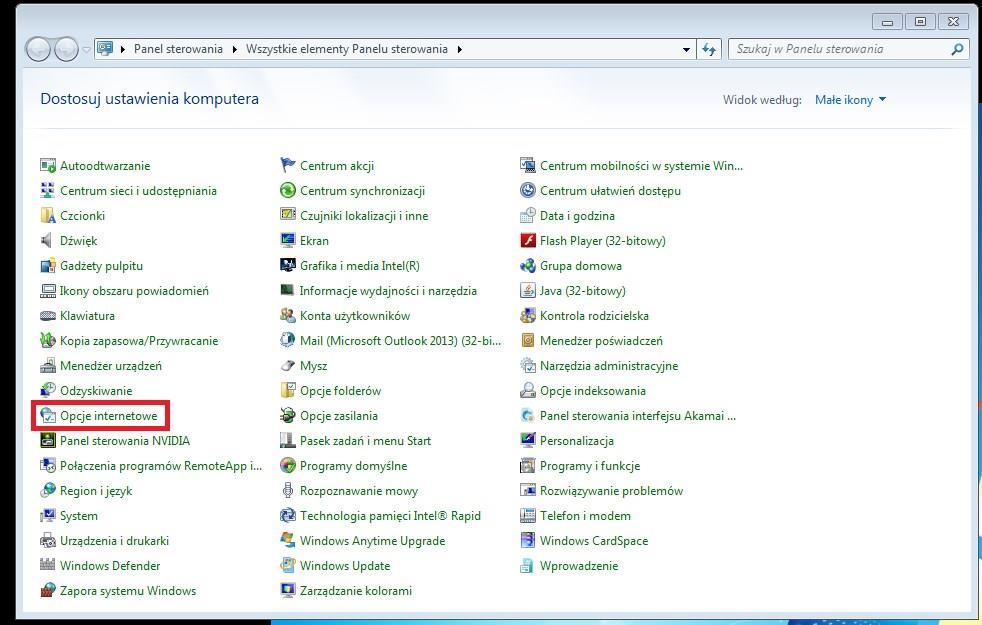Click the Data i godzina clock icon
Viewport: 982px width, 625px height.
[x=528, y=216]
